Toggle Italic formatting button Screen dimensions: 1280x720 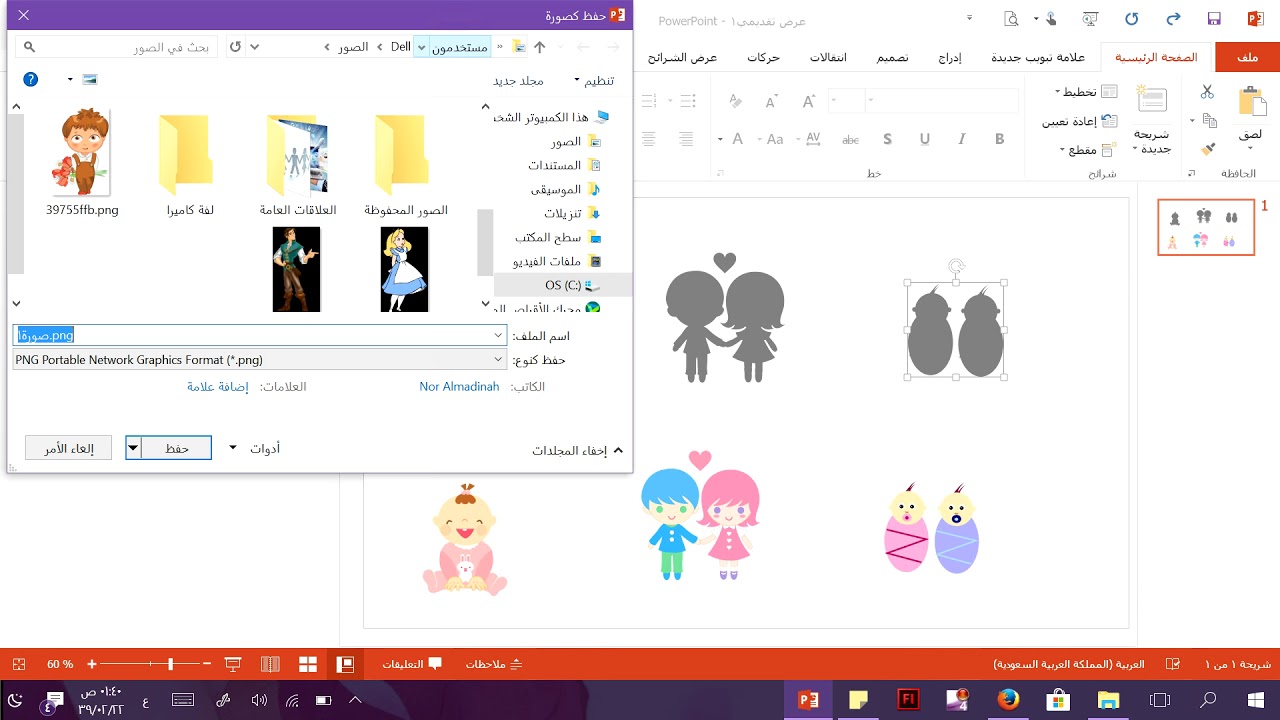pos(962,140)
